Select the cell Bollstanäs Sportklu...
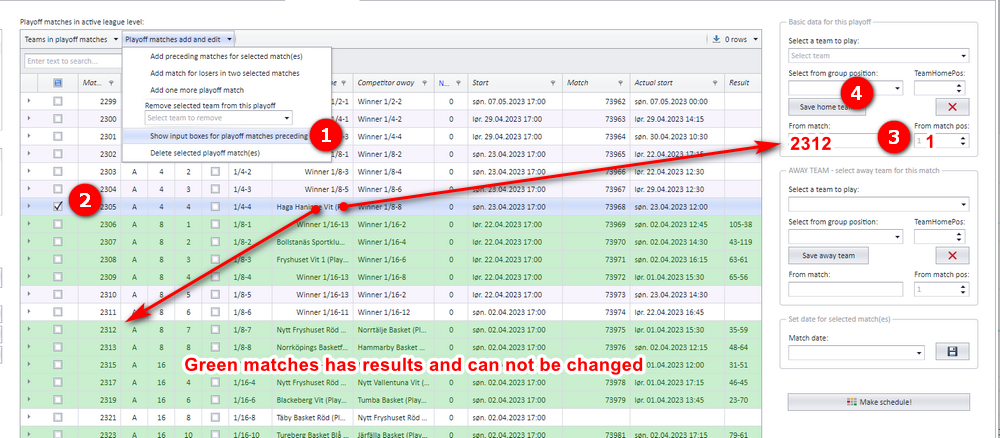Image resolution: width=1000 pixels, height=438 pixels. point(312,242)
